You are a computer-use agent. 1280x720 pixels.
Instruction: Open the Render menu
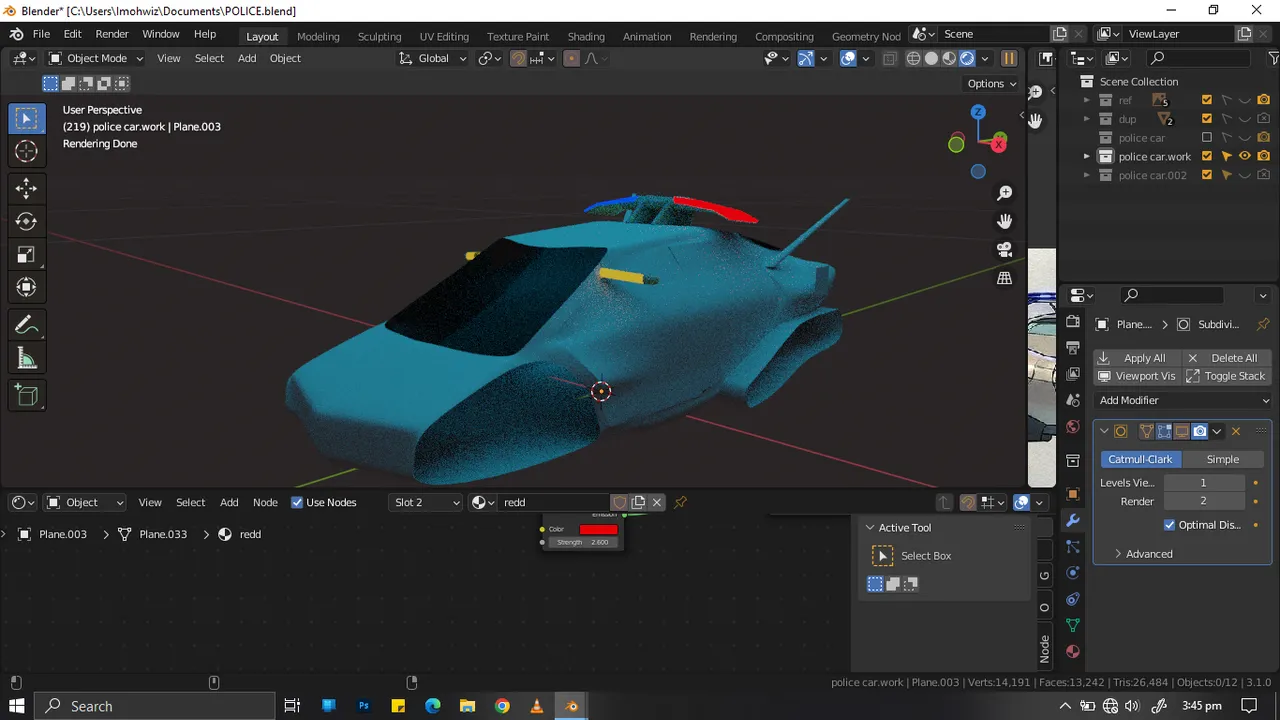tap(112, 34)
